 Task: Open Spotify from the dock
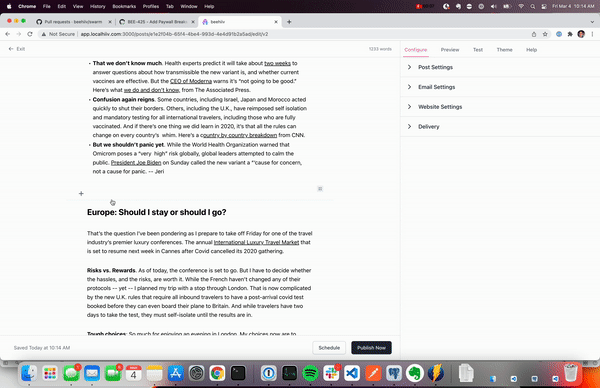(x=310, y=373)
